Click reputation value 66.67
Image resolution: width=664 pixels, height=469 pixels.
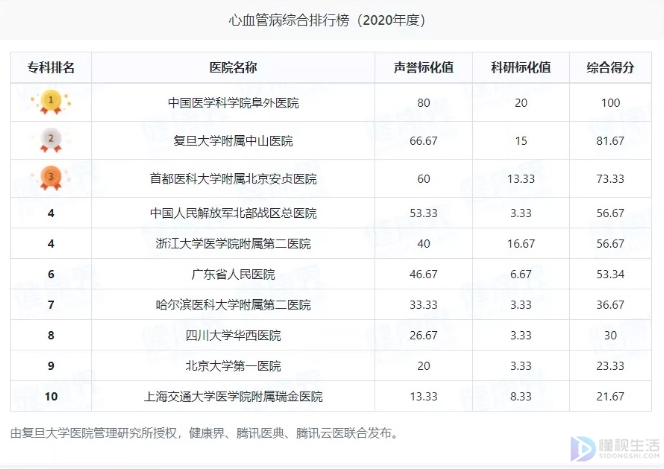423,141
